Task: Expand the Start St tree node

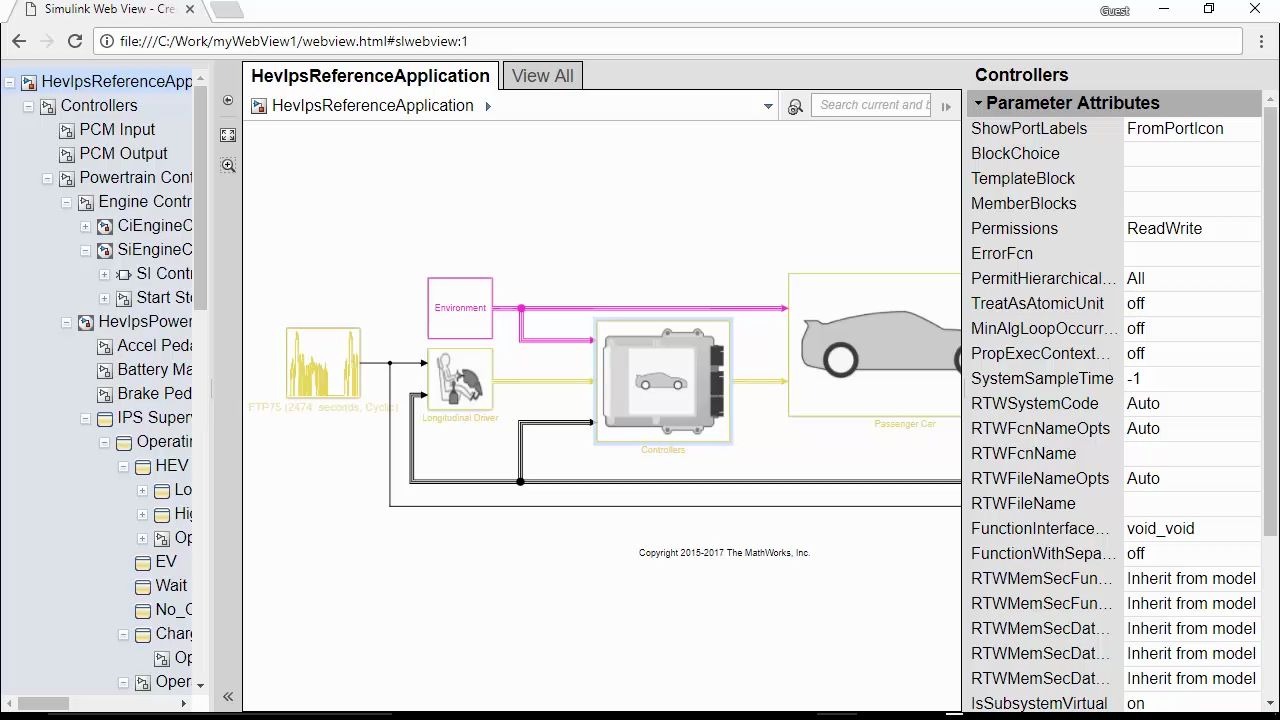Action: click(104, 298)
